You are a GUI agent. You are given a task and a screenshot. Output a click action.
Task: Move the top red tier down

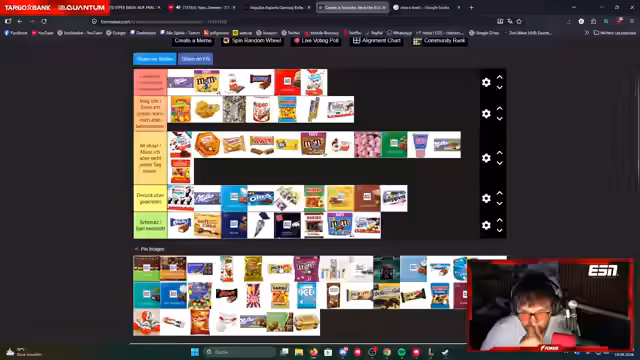coord(500,87)
